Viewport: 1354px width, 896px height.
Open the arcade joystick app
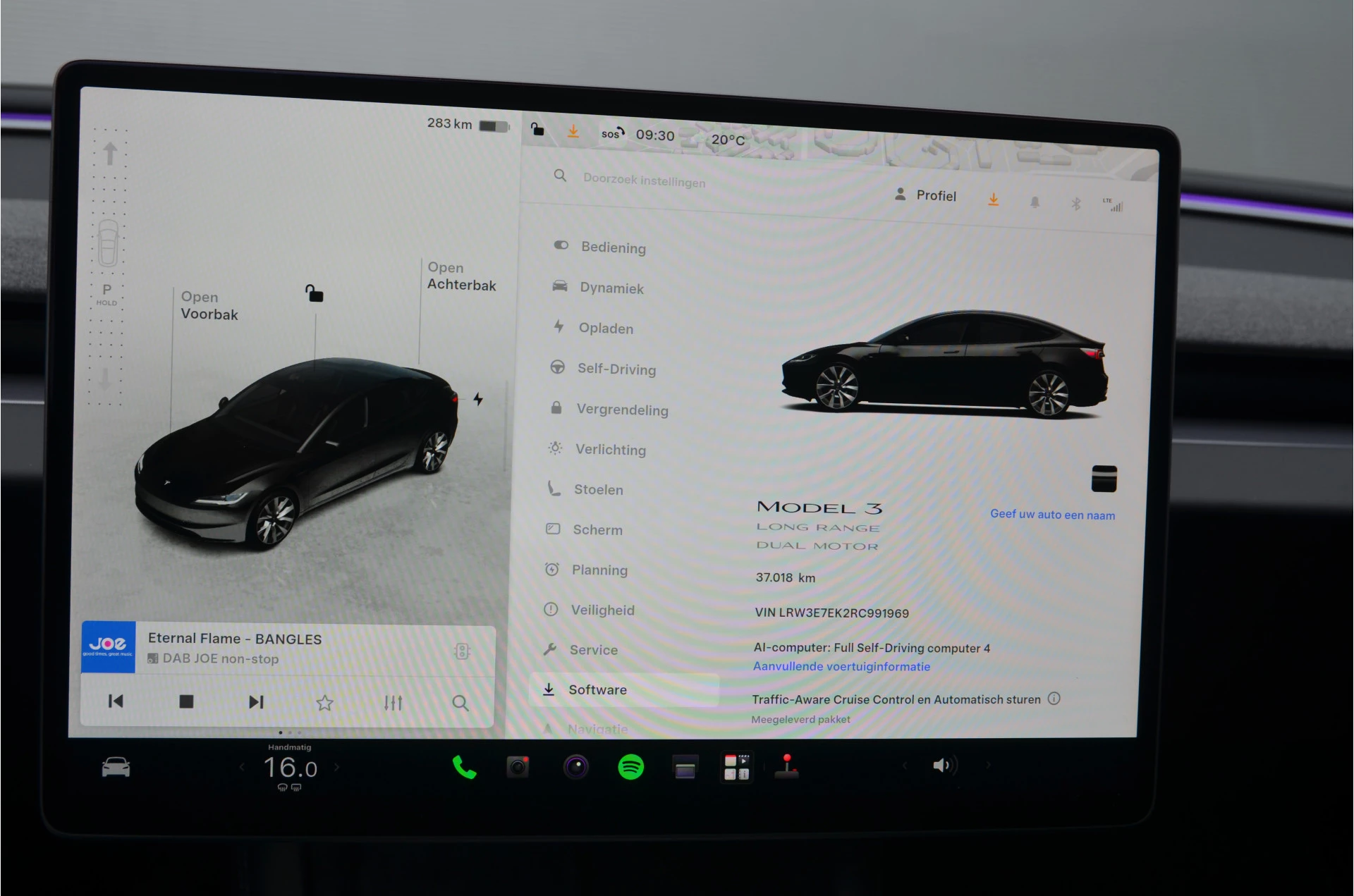tap(787, 766)
